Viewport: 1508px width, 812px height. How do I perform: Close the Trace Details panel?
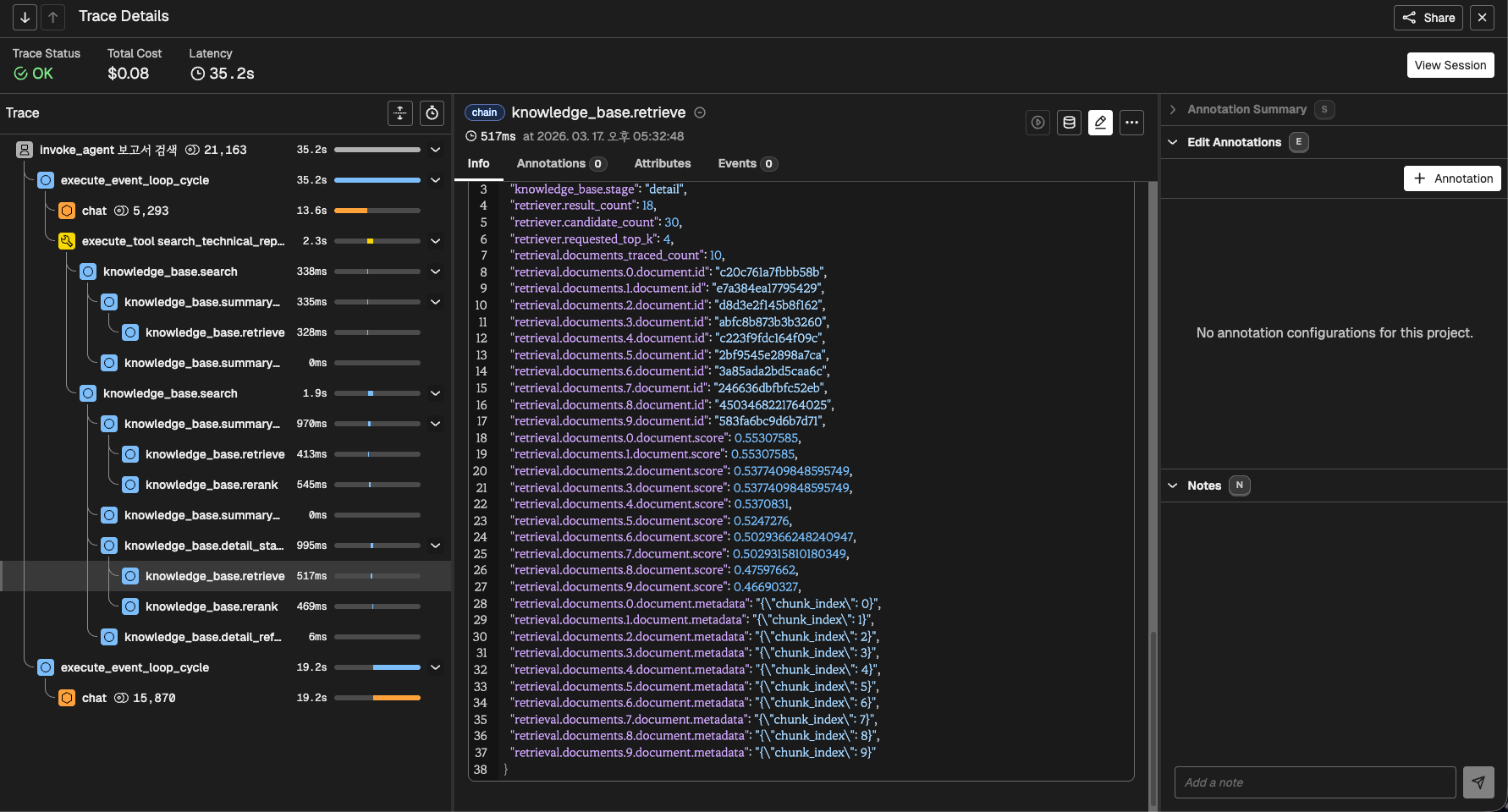pyautogui.click(x=1482, y=18)
